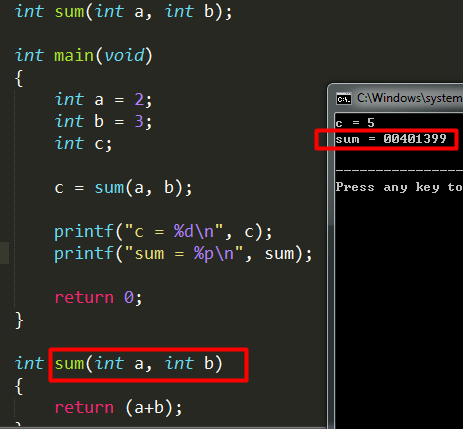The image size is (463, 429).
Task: Click the prototype line "int sum(int a, int b);"
Action: (123, 12)
